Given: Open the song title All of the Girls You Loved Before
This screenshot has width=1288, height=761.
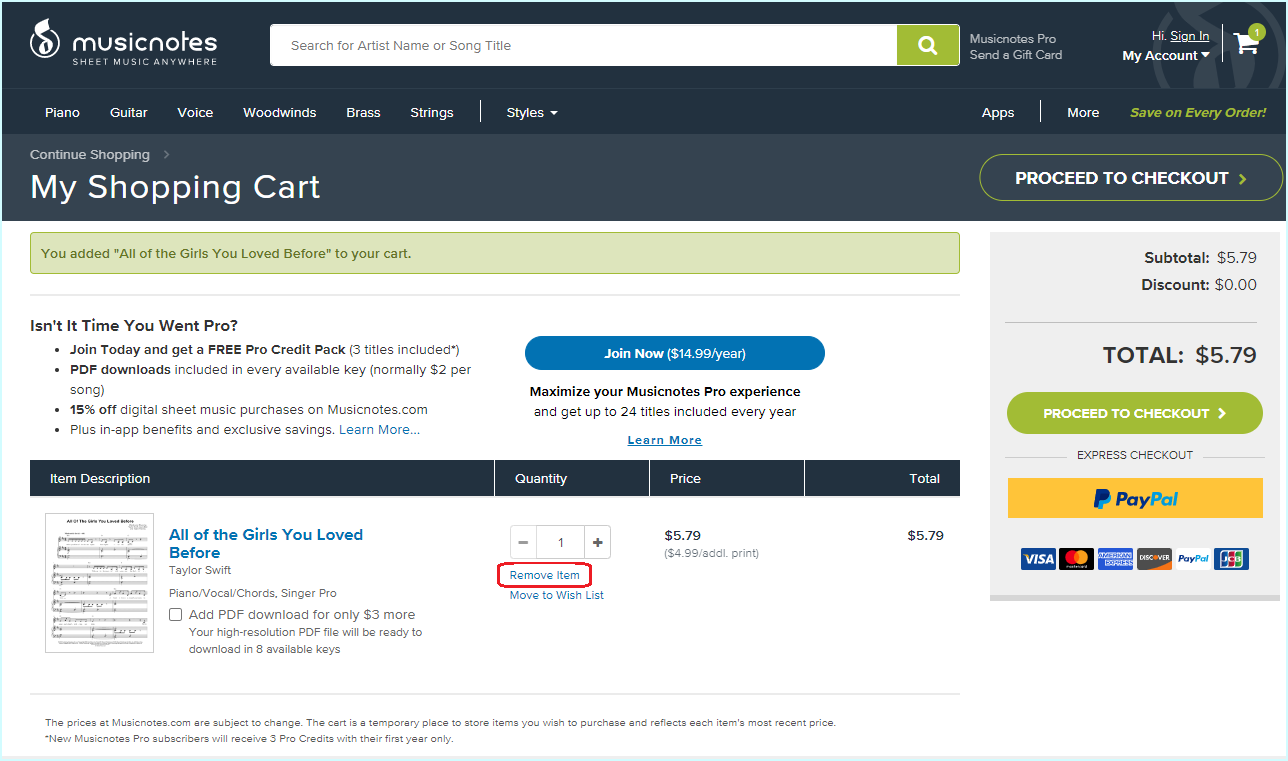Looking at the screenshot, I should 266,543.
